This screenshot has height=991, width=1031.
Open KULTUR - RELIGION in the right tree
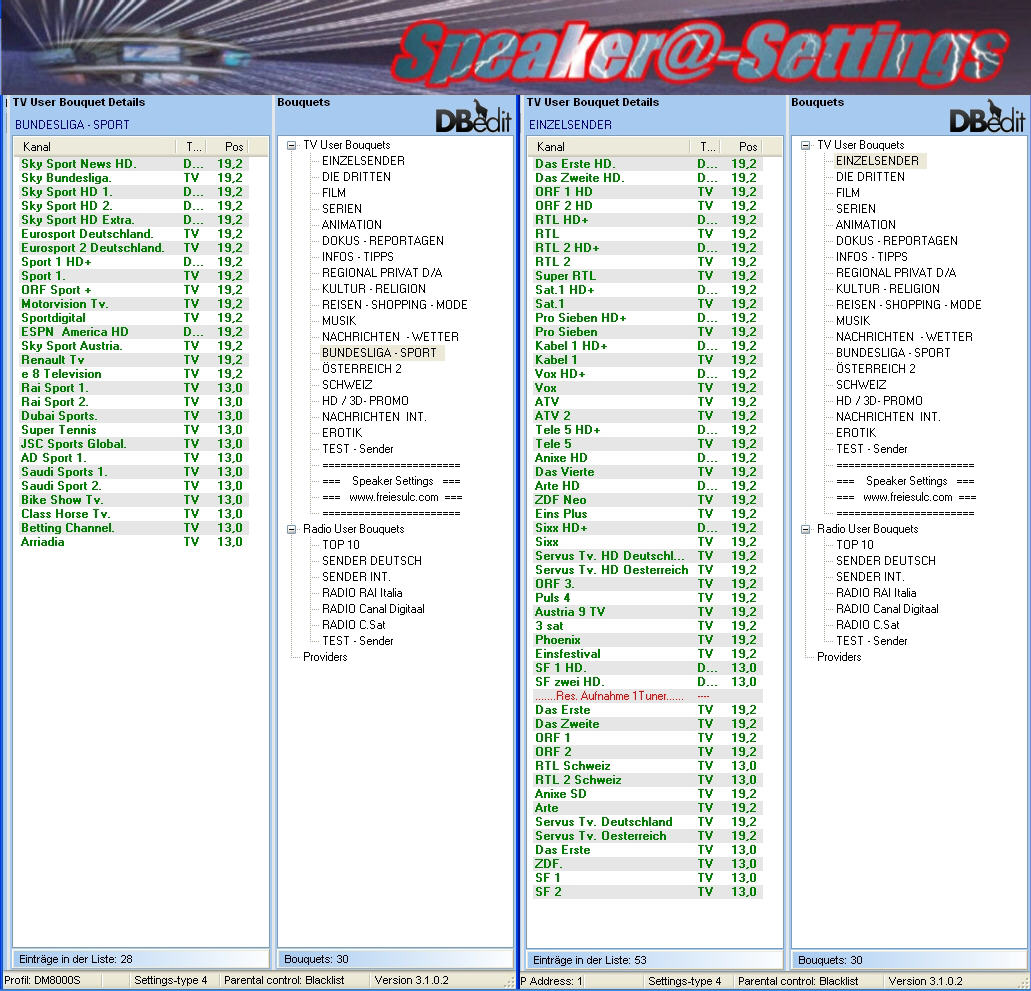[x=888, y=289]
